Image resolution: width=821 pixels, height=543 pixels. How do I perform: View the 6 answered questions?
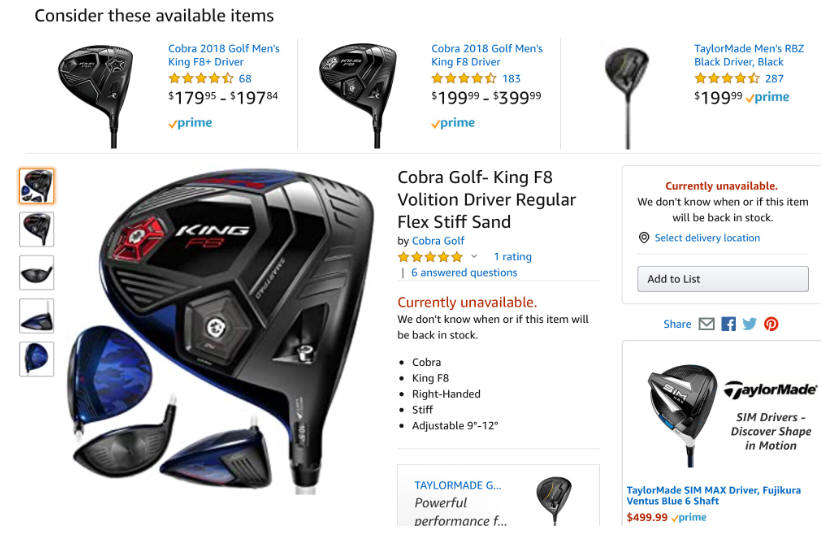click(464, 273)
